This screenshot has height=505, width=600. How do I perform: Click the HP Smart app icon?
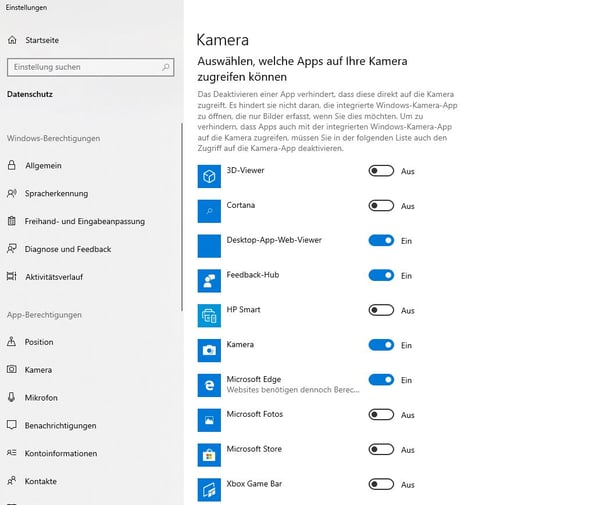click(x=209, y=316)
